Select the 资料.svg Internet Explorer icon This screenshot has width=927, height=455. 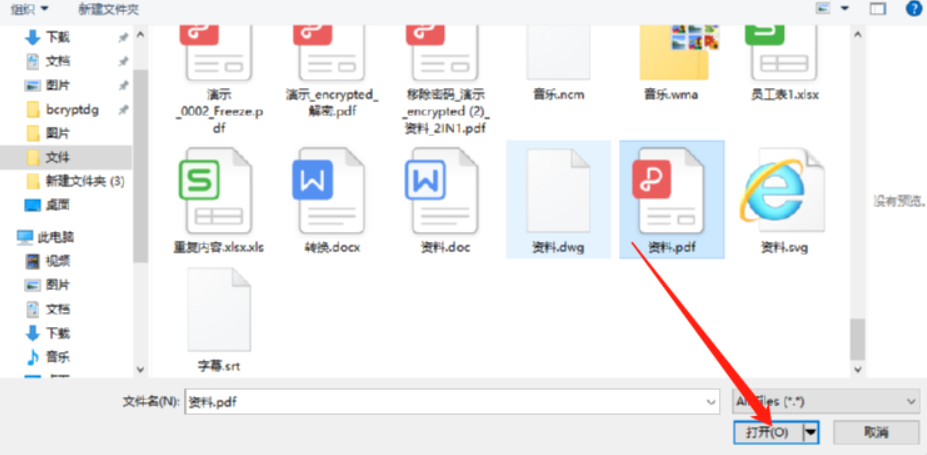pyautogui.click(x=780, y=191)
